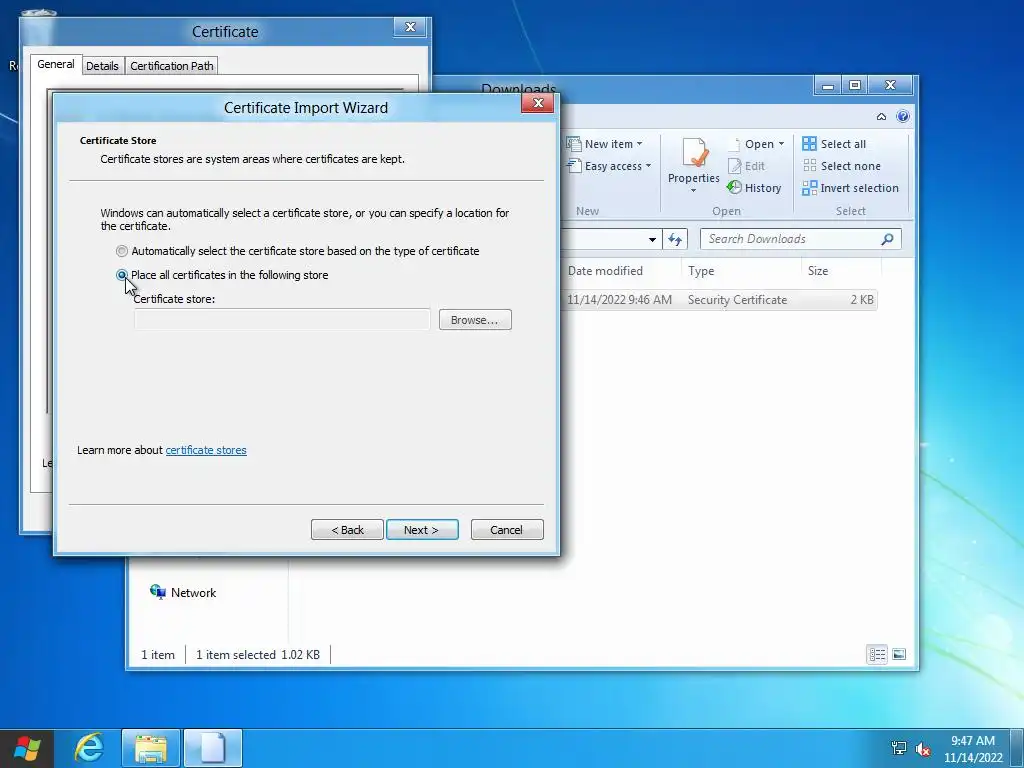Click the certificate document taskbar button

[213, 748]
